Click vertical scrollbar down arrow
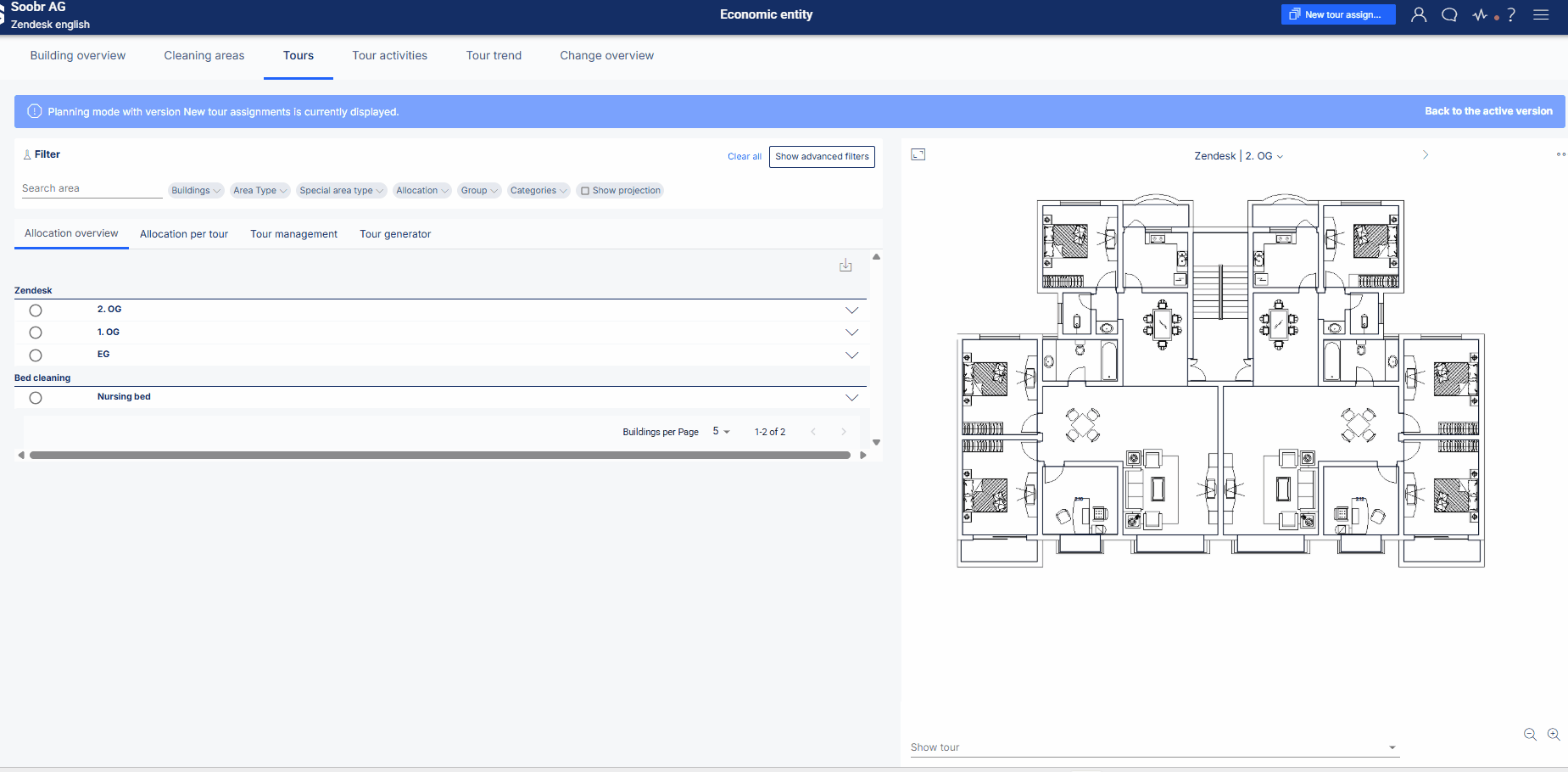 click(877, 442)
